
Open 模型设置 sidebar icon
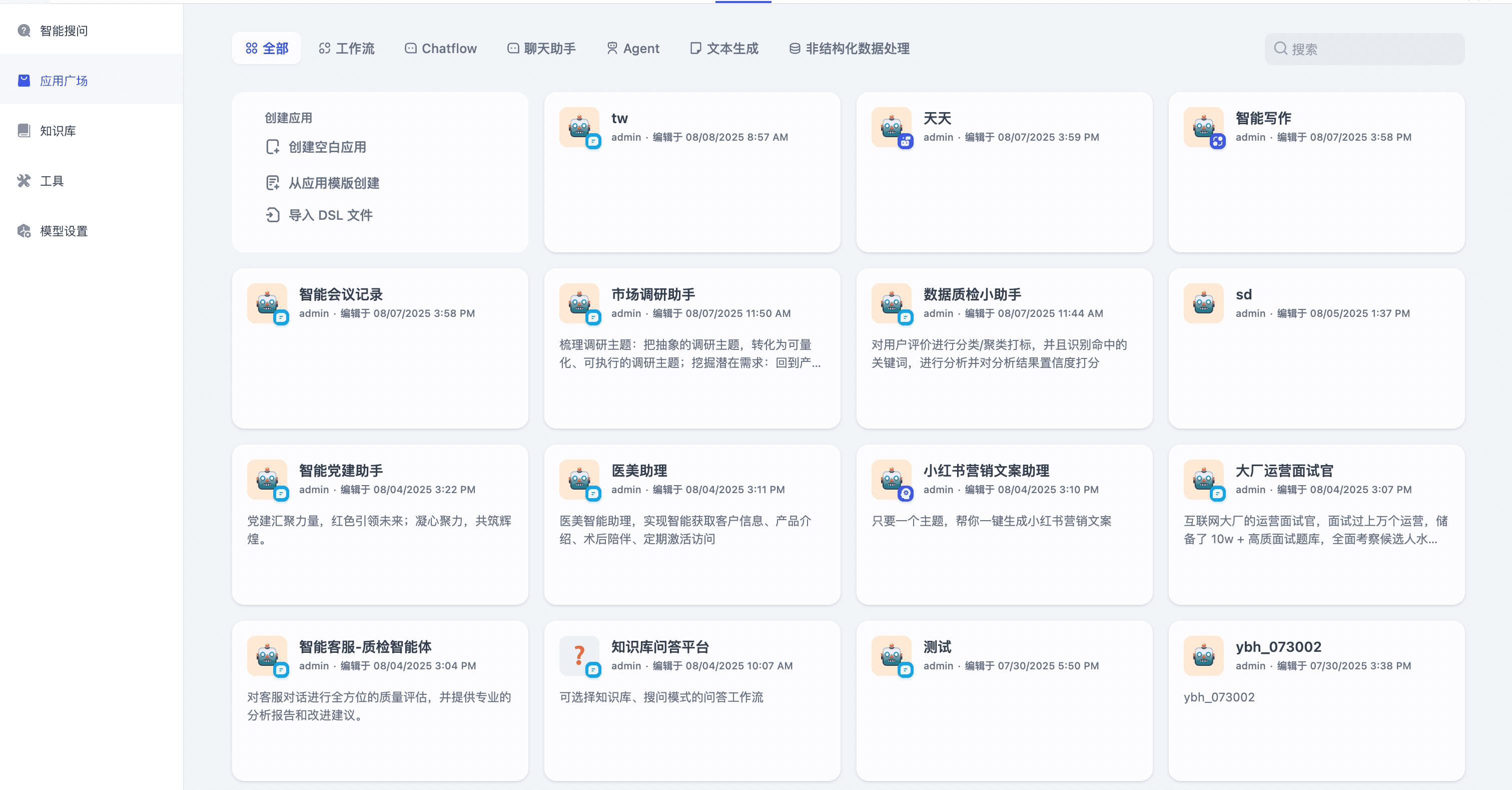pos(24,231)
